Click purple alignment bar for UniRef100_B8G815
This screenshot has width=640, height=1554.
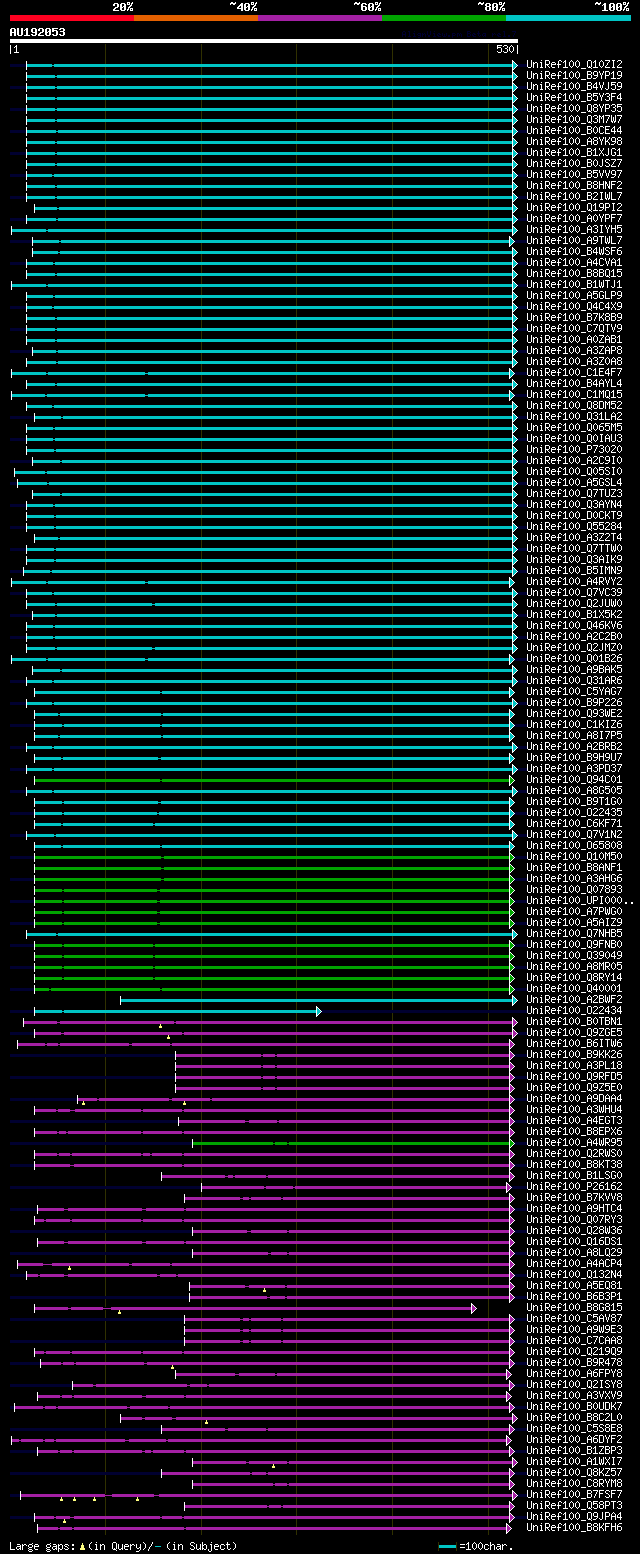point(252,1307)
